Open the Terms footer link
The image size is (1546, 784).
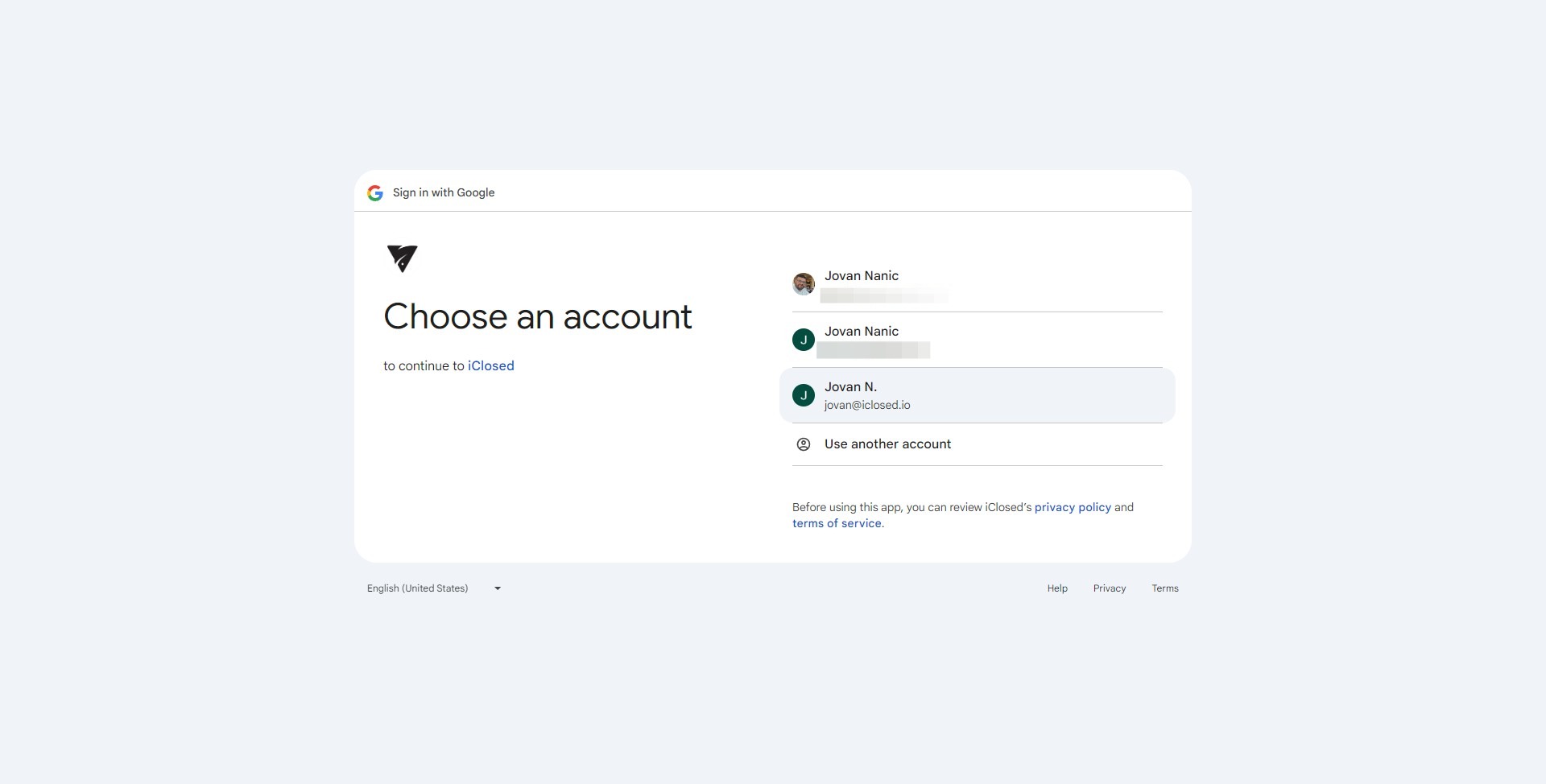(1165, 589)
